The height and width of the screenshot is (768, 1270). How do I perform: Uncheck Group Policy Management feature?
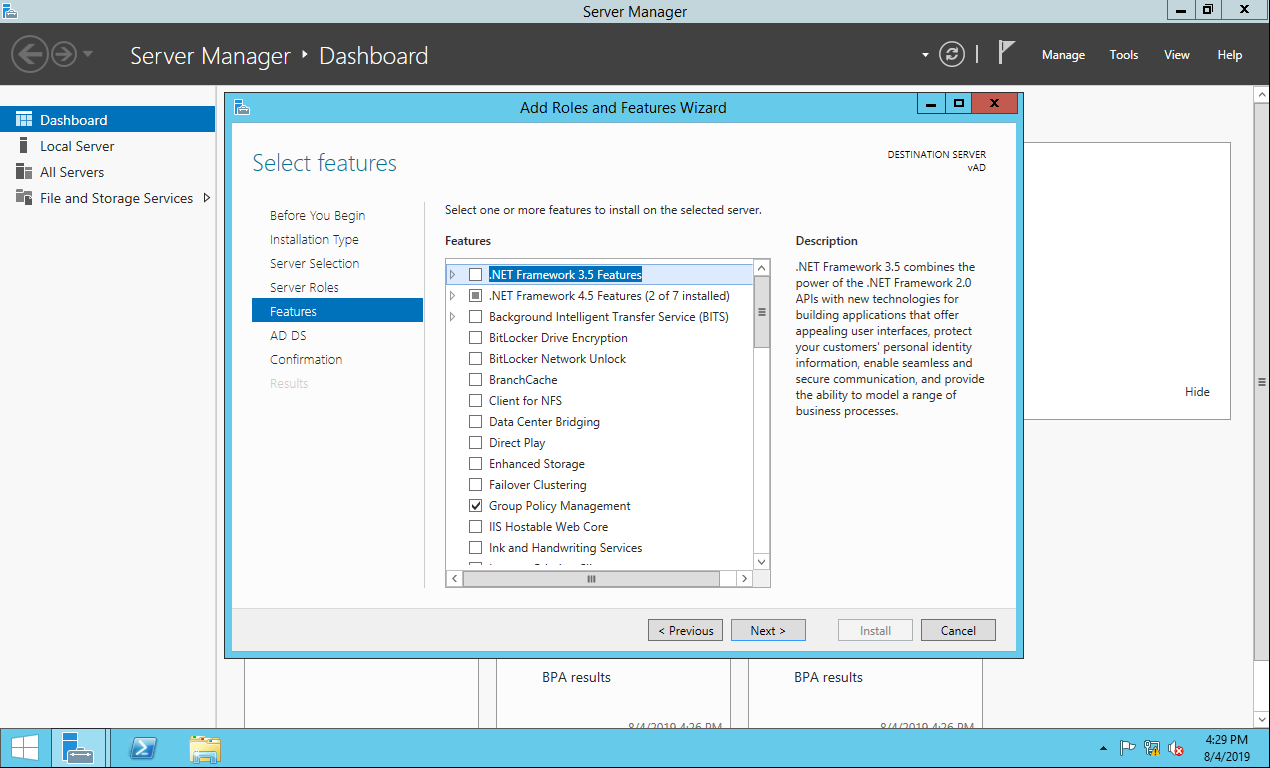click(475, 506)
